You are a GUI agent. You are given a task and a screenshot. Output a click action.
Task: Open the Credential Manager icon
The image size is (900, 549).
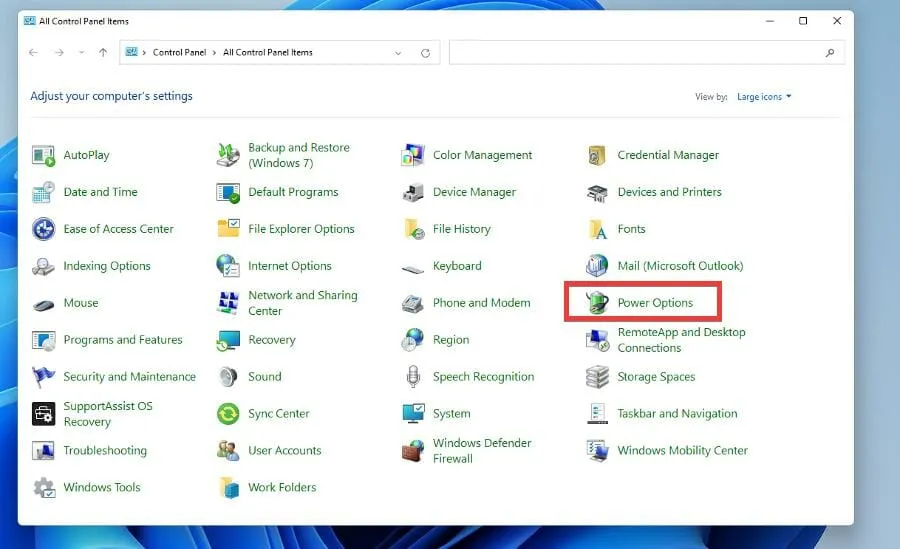(597, 155)
